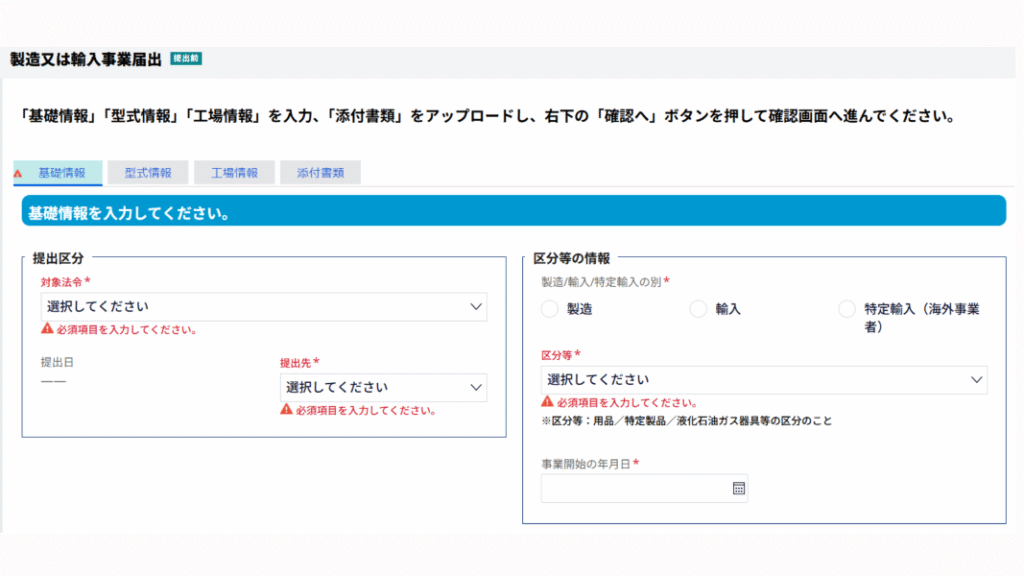1024x576 pixels.
Task: Open the calendar picker for 事業開始の年月日
Action: (739, 488)
